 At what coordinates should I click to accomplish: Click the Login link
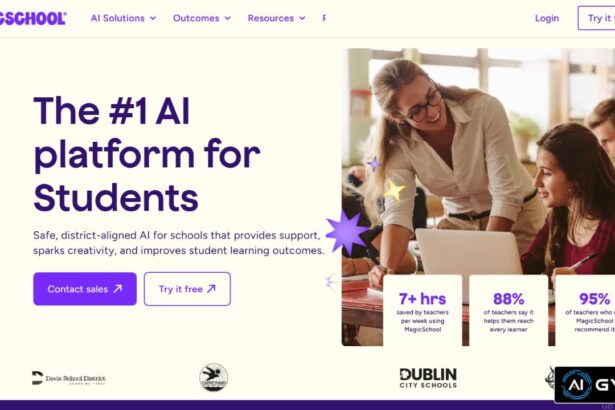click(x=547, y=18)
